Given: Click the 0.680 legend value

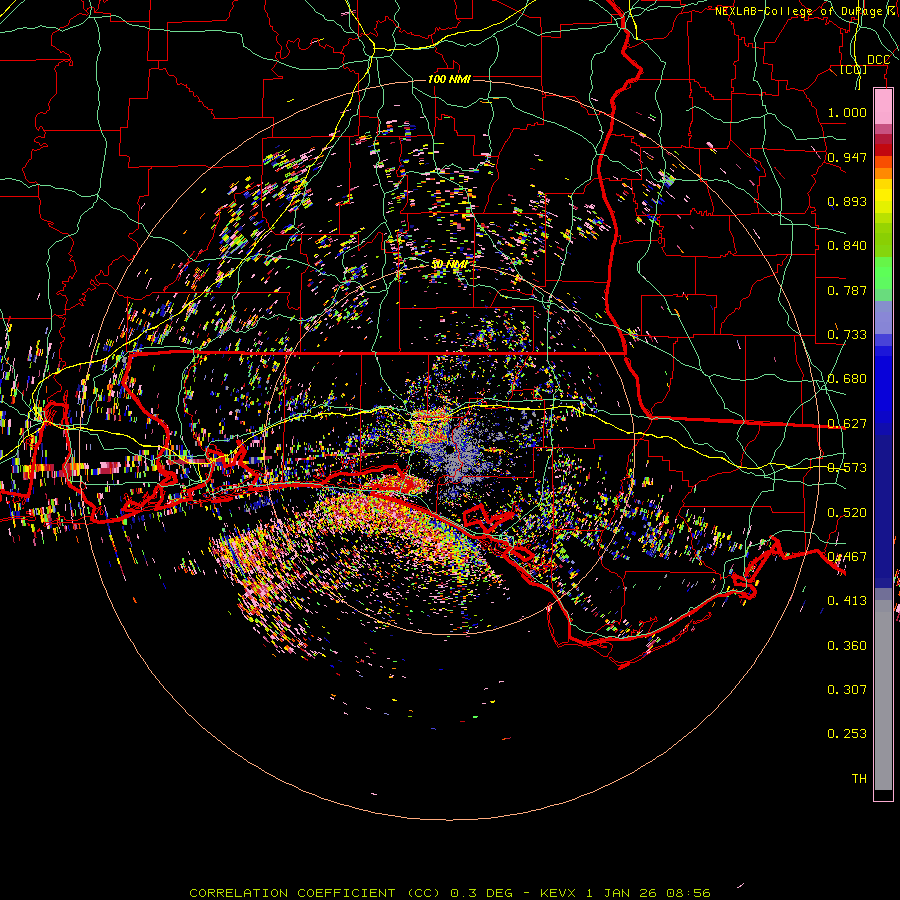Looking at the screenshot, I should click(847, 379).
